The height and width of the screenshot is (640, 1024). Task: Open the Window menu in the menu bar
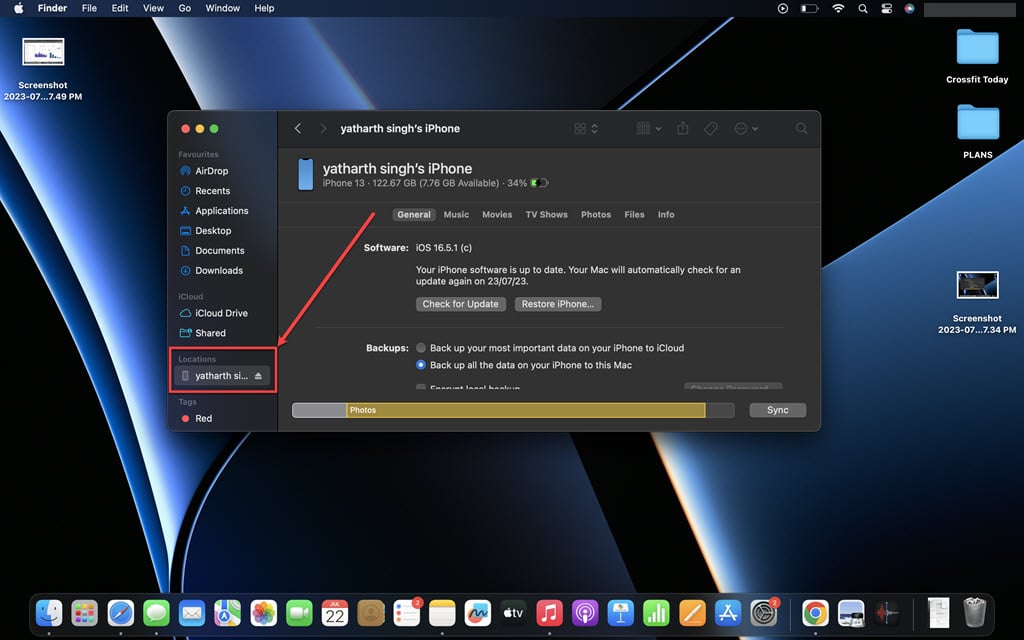coord(223,8)
